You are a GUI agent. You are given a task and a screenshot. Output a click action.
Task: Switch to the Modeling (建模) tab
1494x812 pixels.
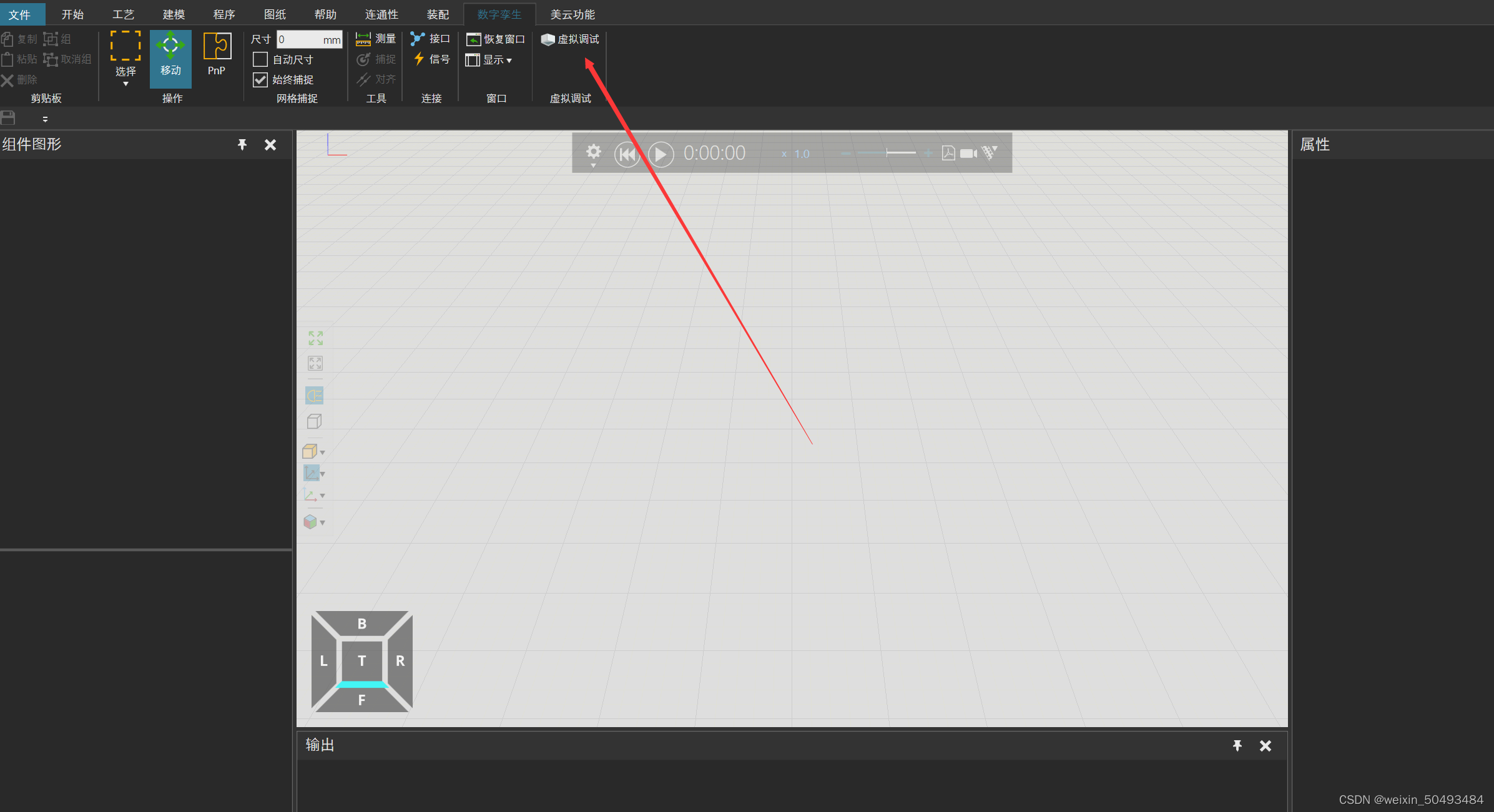pos(174,14)
